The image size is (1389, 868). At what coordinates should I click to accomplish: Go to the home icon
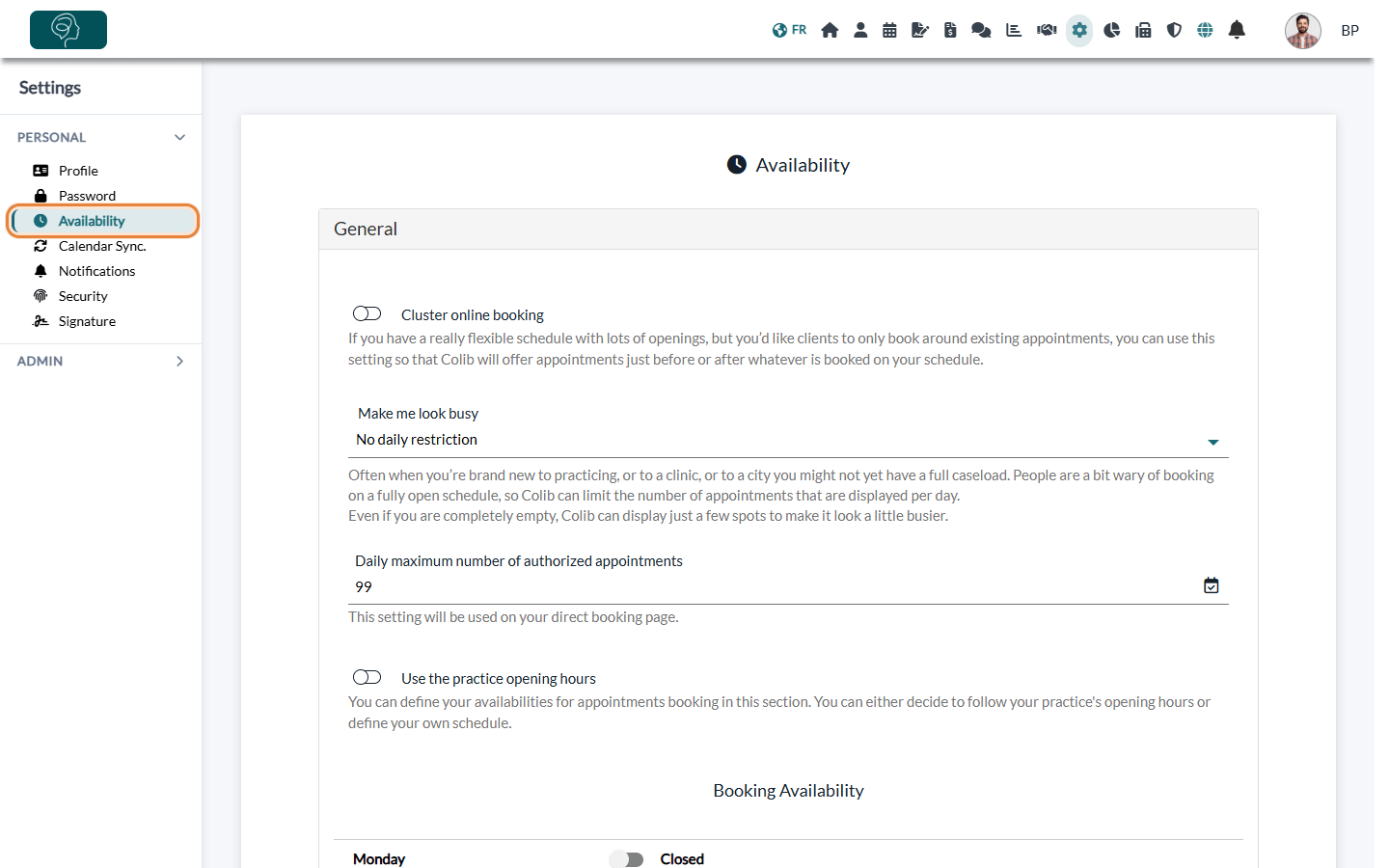tap(830, 30)
